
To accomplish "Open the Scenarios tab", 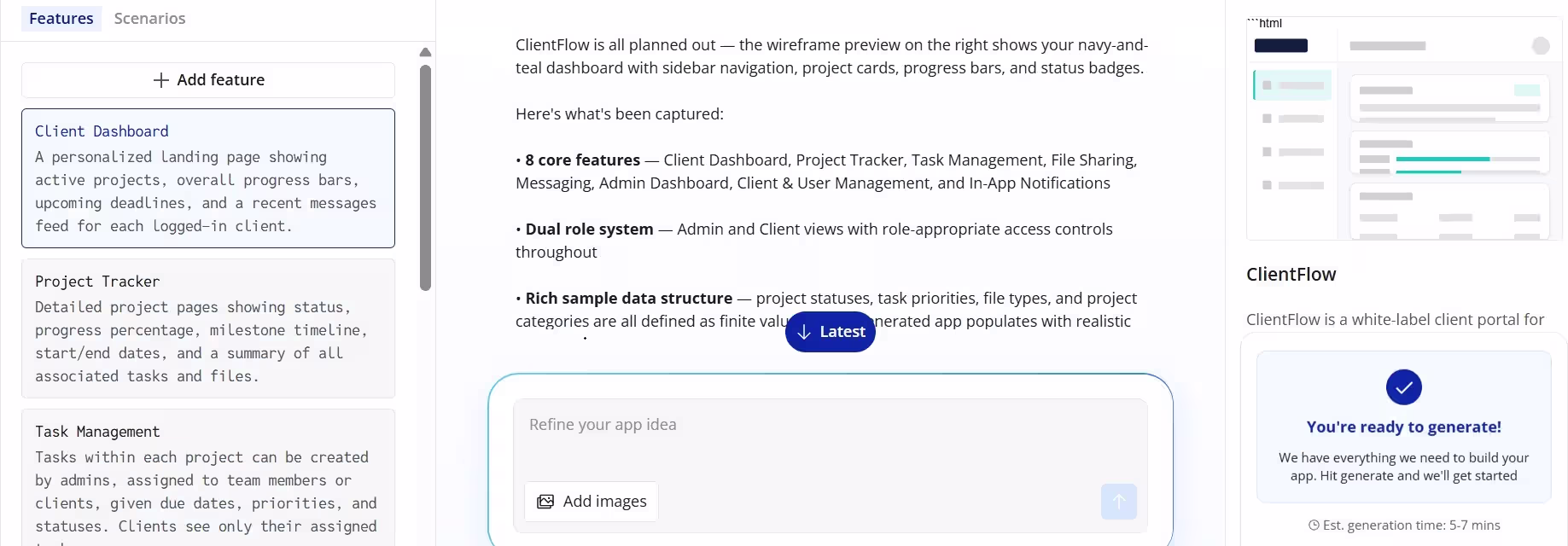I will point(149,19).
